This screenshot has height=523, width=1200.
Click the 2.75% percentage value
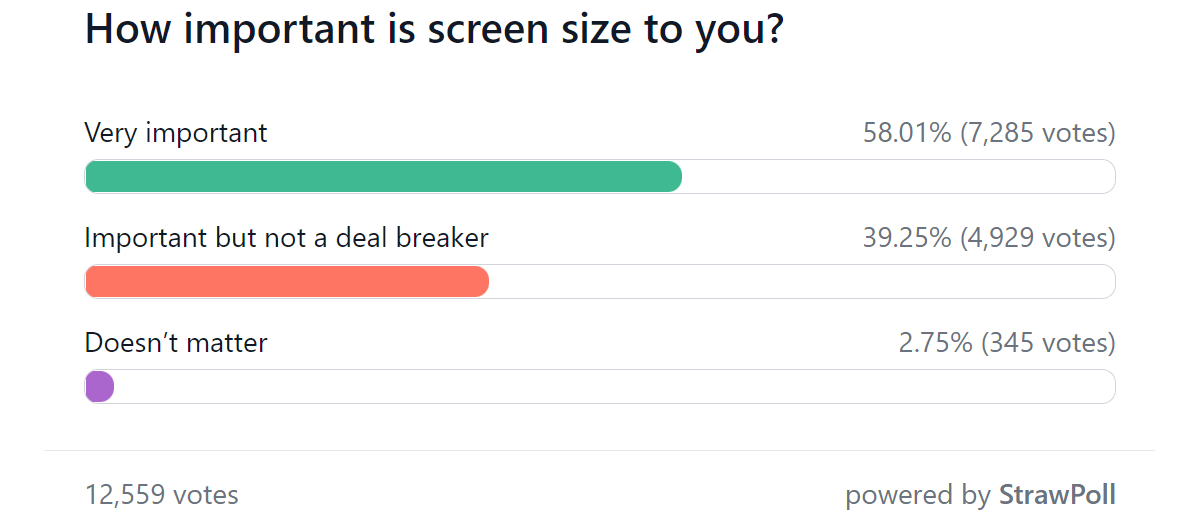[x=936, y=343]
